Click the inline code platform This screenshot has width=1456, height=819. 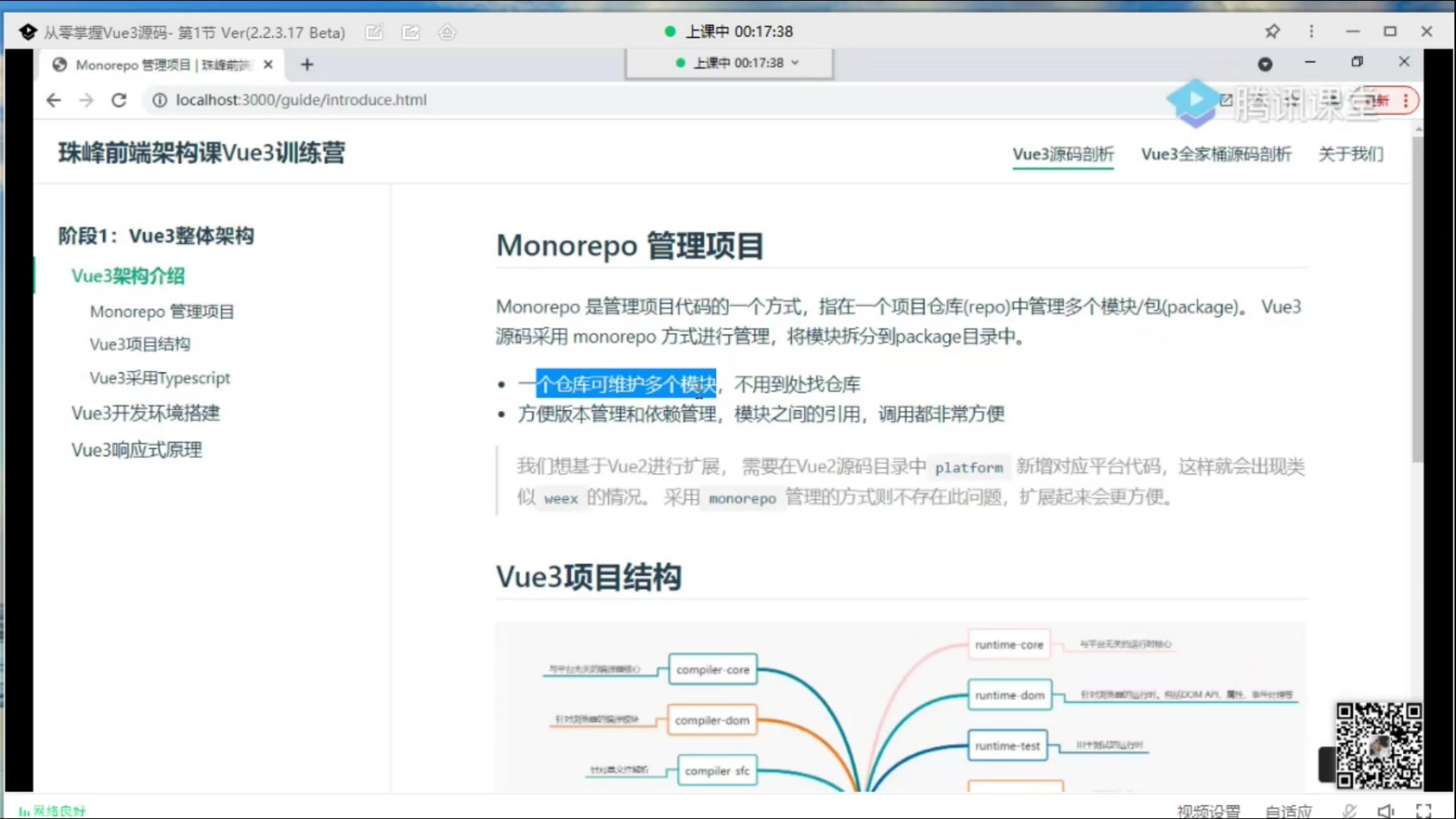point(968,467)
